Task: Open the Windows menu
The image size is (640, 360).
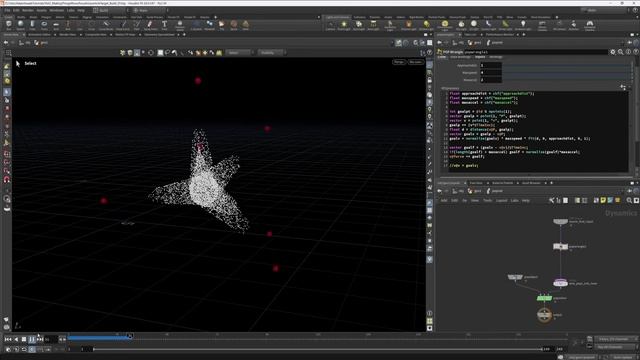Action: [57, 10]
